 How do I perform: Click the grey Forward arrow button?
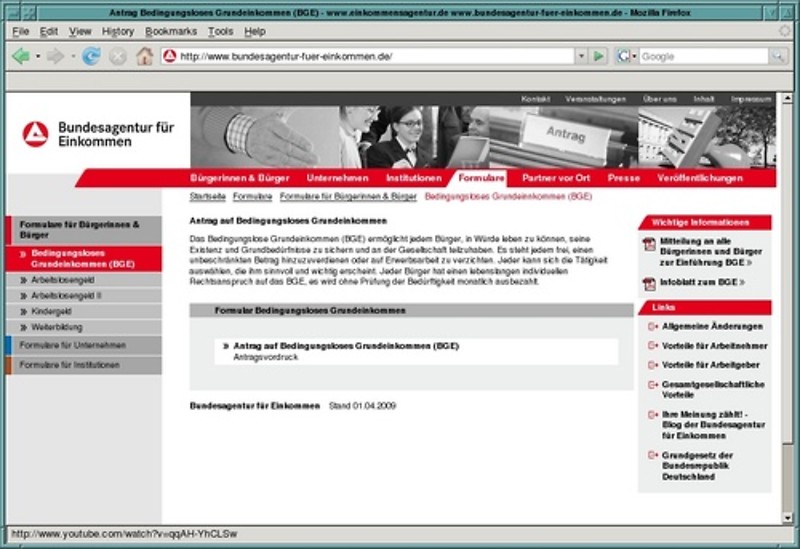point(56,56)
